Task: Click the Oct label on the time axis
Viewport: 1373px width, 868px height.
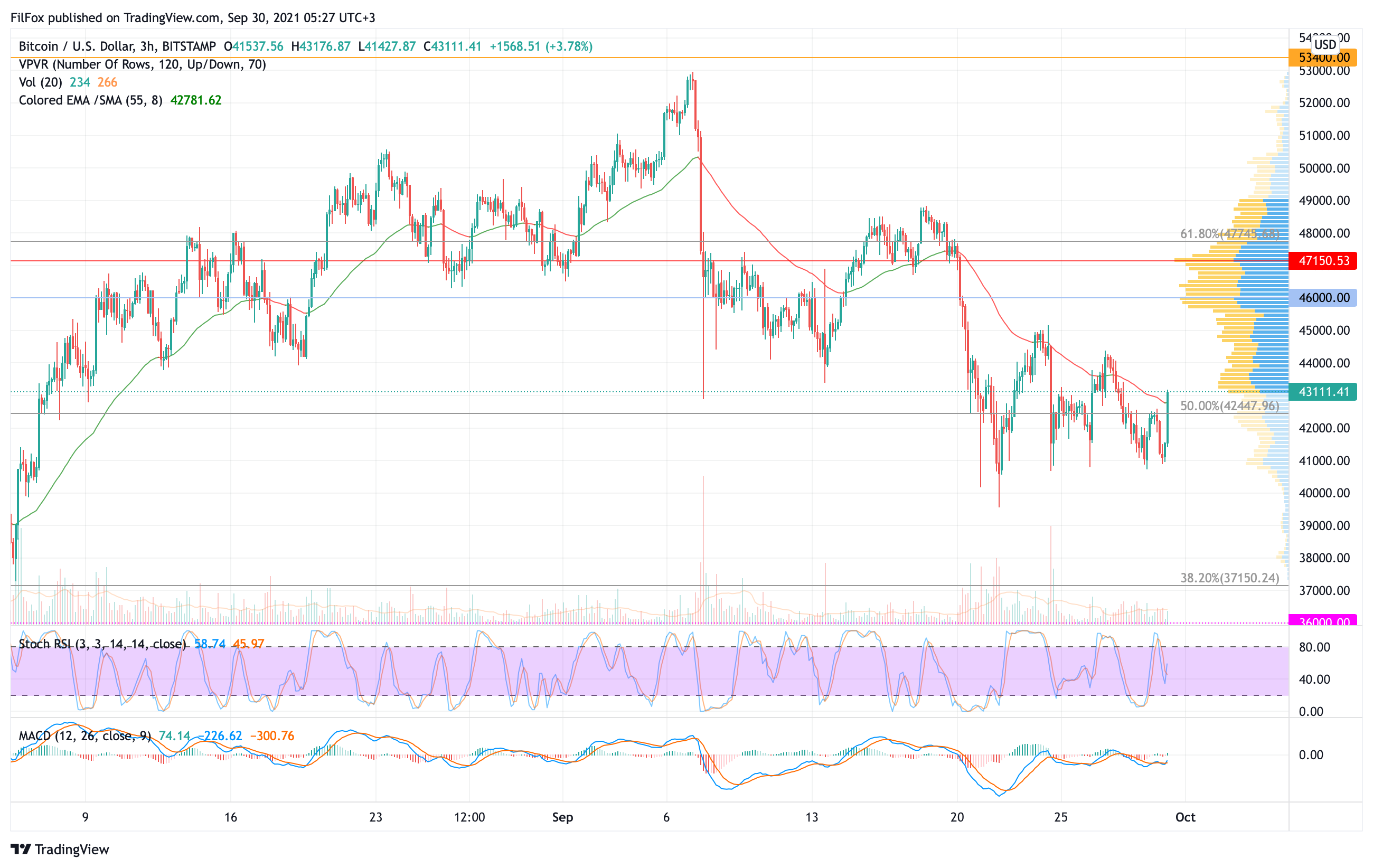Action: point(1185,817)
